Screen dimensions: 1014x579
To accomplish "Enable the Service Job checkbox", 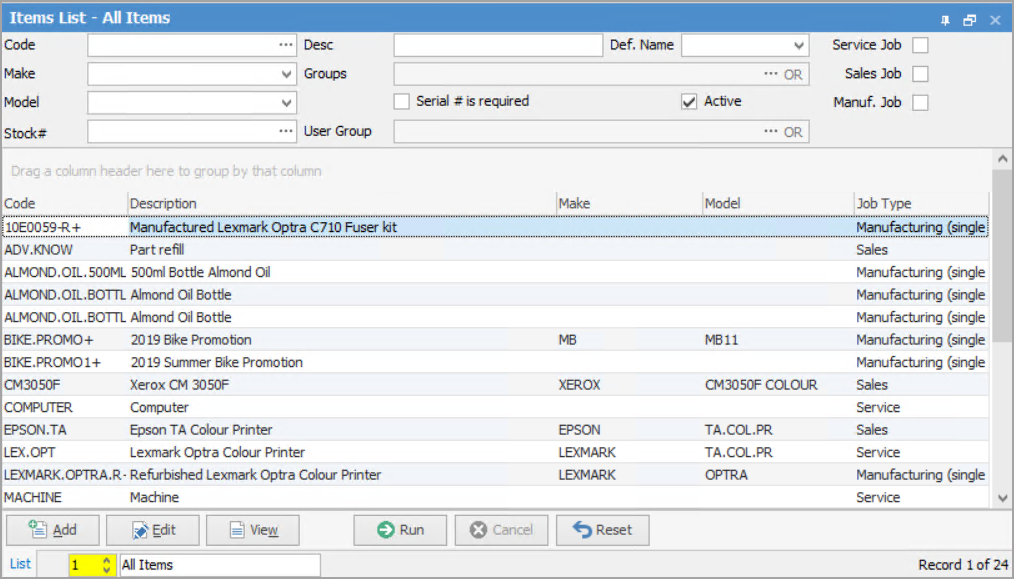I will pyautogui.click(x=920, y=45).
